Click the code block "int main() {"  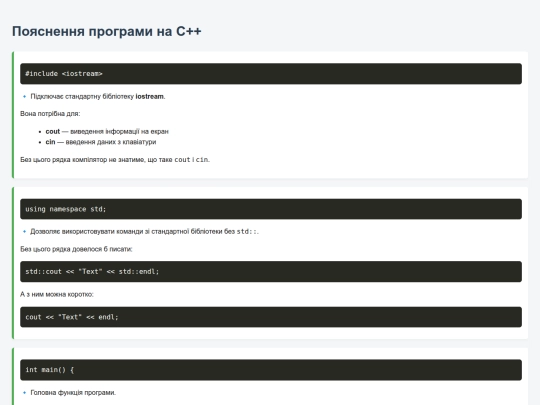(271, 370)
